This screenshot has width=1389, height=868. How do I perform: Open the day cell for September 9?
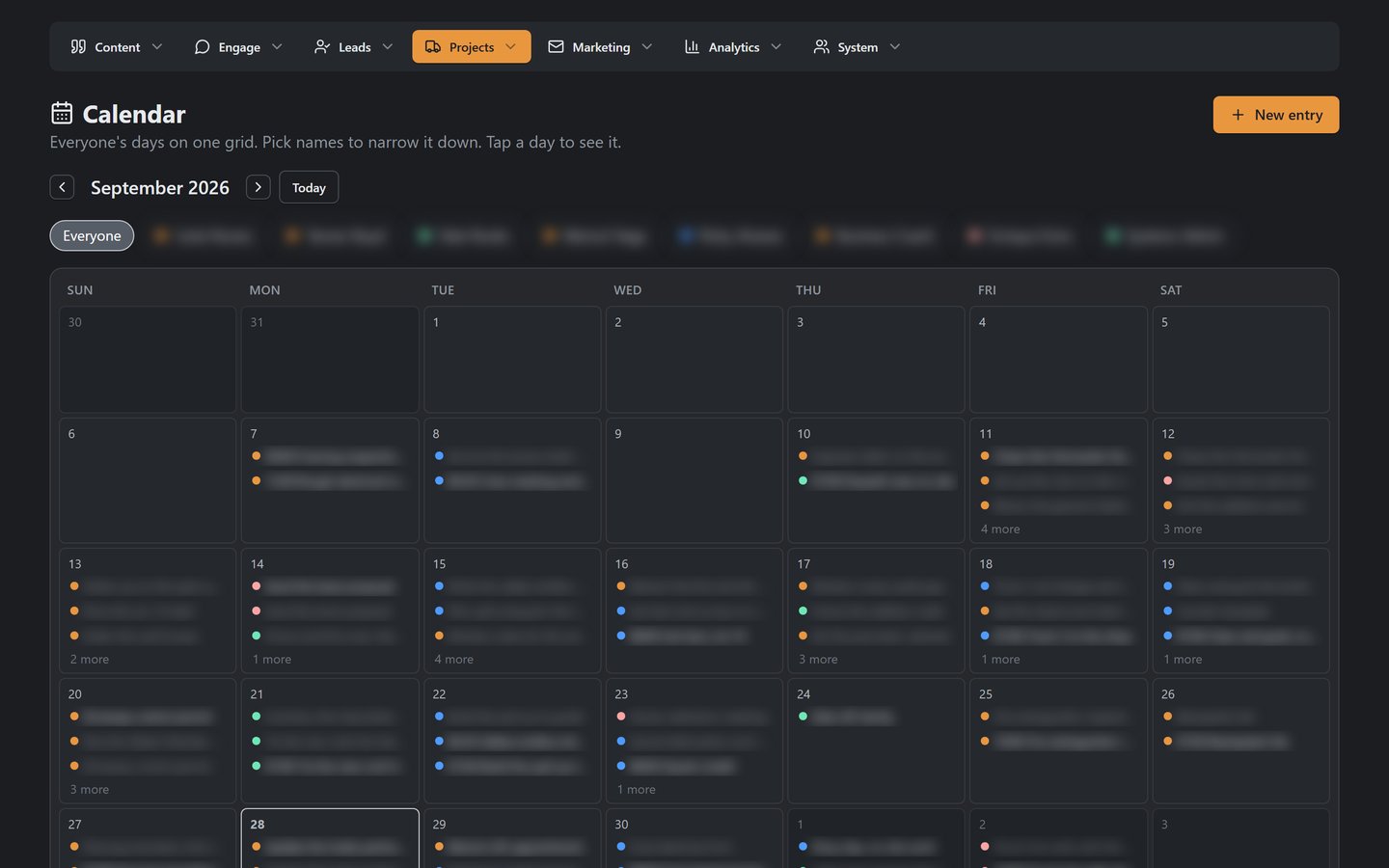(694, 480)
